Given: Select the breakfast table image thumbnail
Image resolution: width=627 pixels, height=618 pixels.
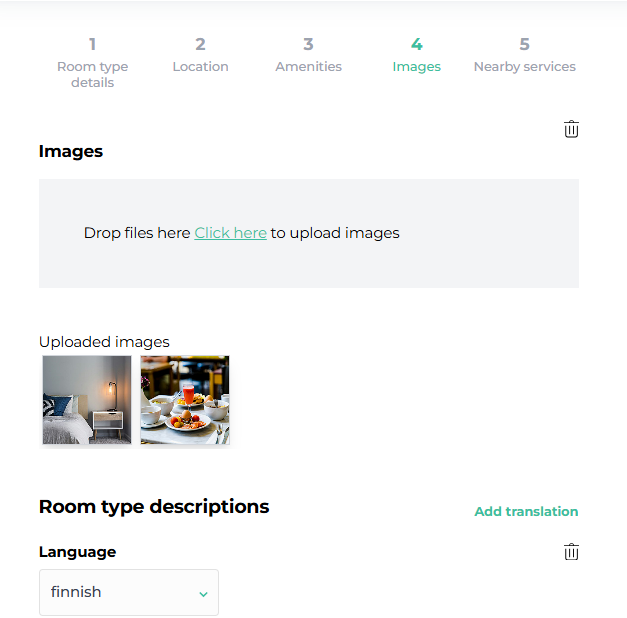Looking at the screenshot, I should pos(185,400).
